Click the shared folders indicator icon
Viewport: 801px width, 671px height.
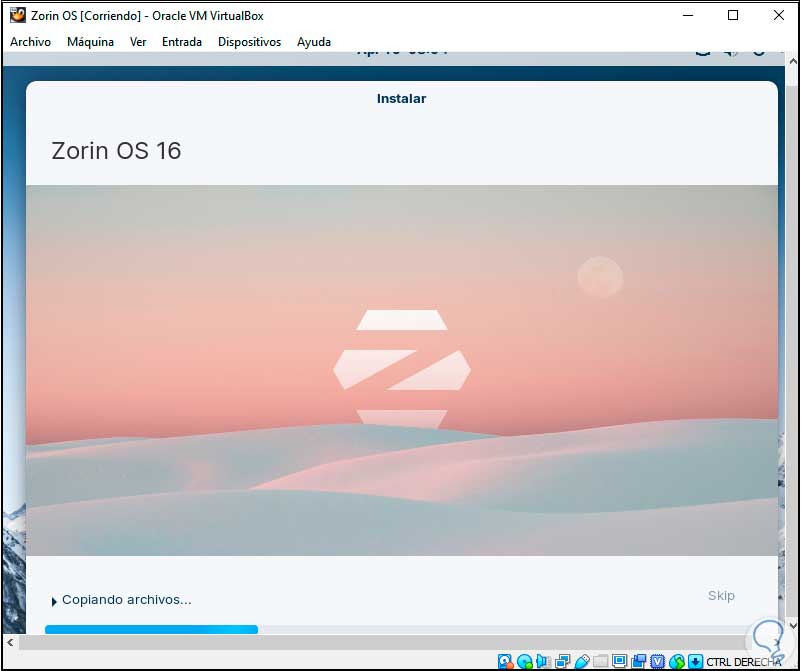pyautogui.click(x=600, y=662)
